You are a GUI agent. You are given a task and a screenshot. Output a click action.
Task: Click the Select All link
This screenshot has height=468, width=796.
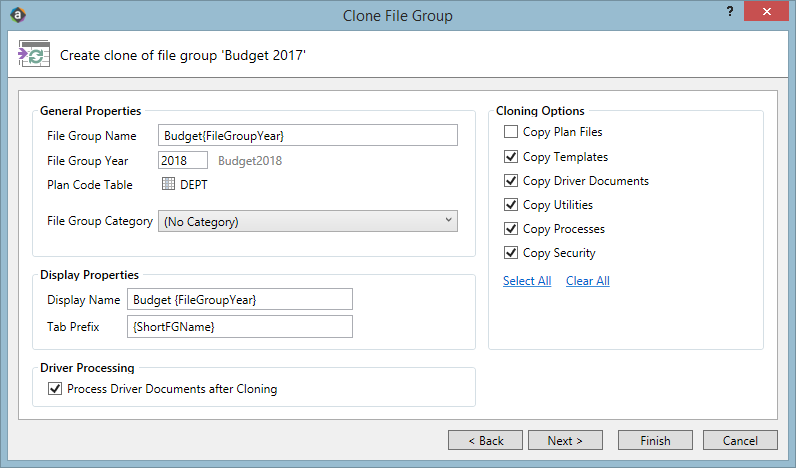pos(527,281)
